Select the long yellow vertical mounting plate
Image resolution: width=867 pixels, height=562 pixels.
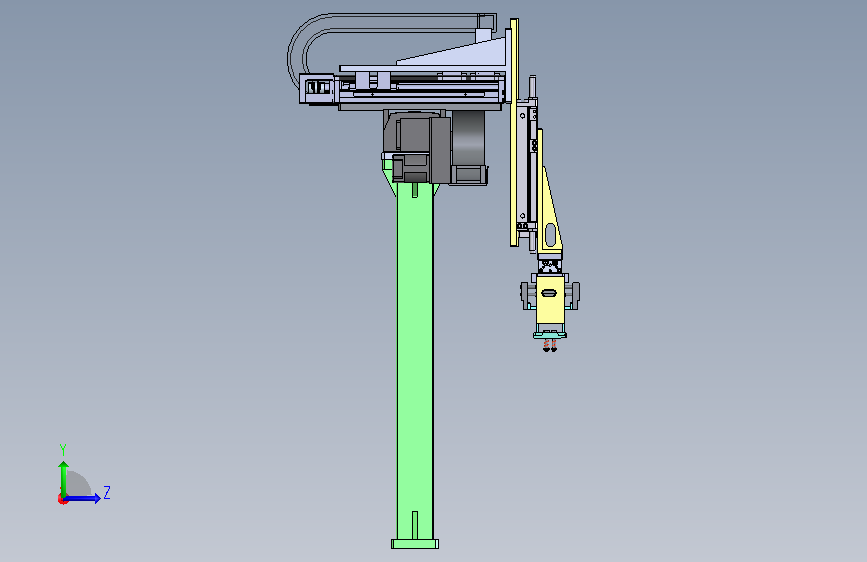point(514,133)
